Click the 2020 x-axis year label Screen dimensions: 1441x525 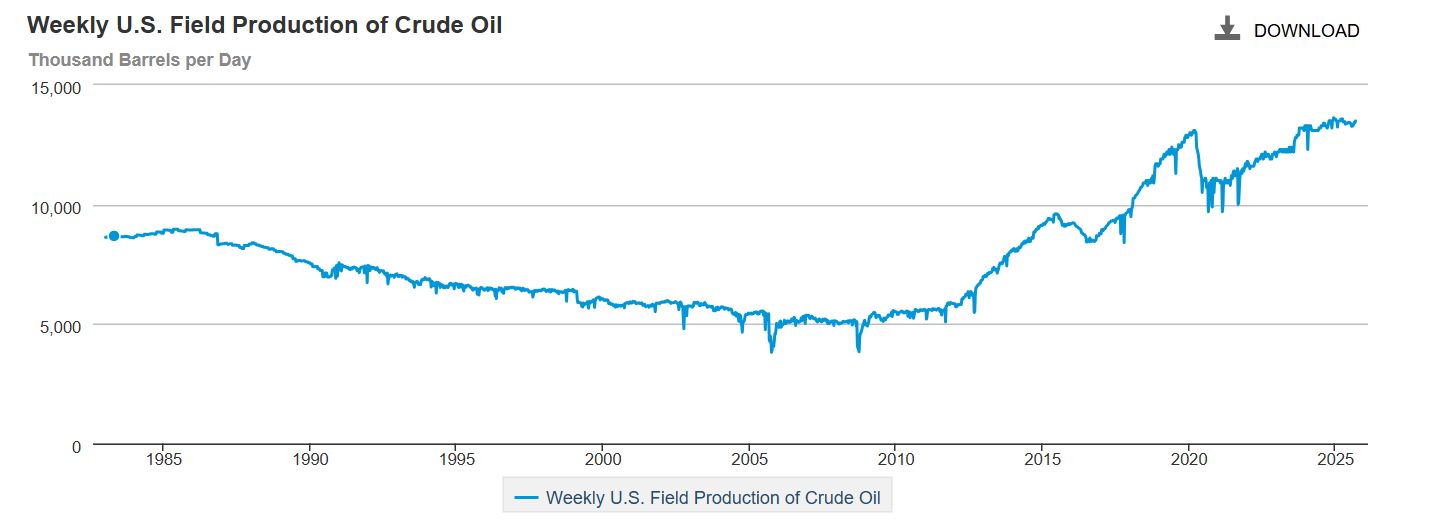coord(1188,461)
